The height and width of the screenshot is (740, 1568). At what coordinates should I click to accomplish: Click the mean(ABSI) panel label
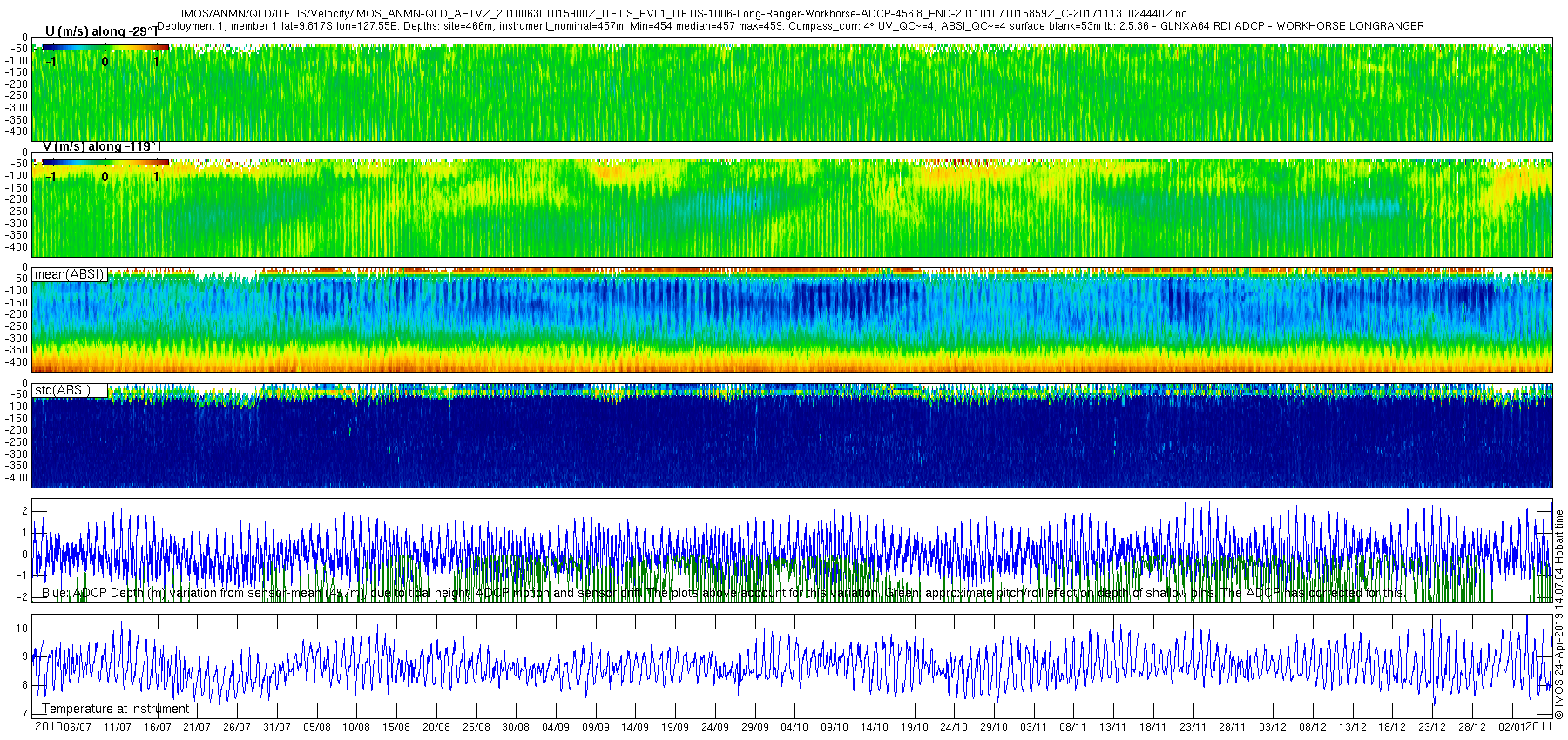69,274
